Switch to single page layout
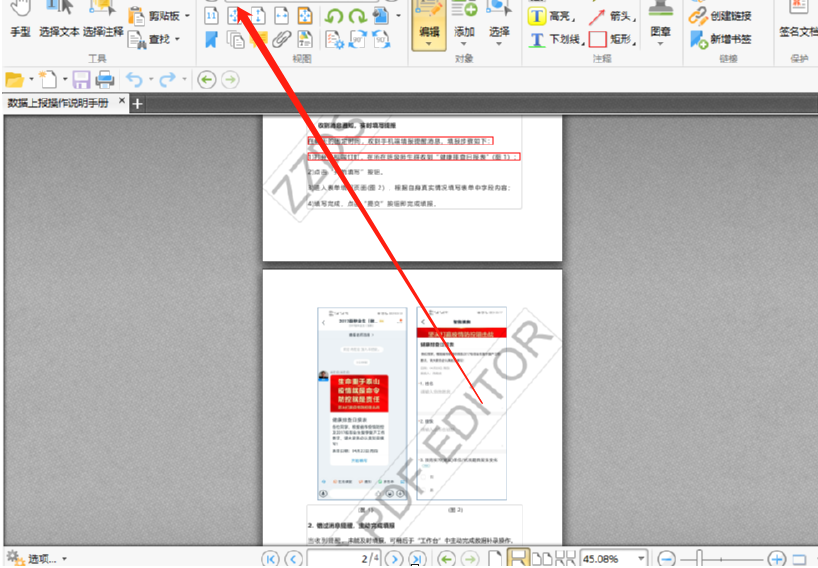The height and width of the screenshot is (568, 818). [x=495, y=559]
